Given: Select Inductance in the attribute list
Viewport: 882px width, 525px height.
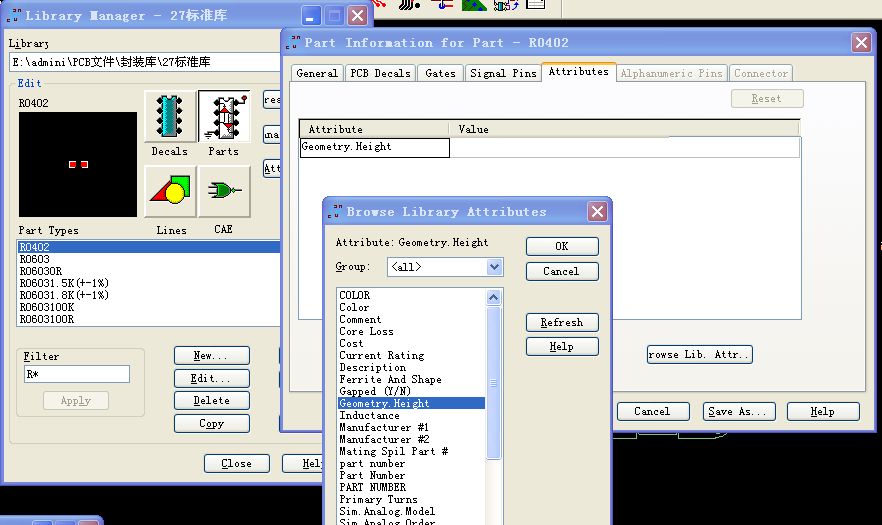Looking at the screenshot, I should coord(369,415).
